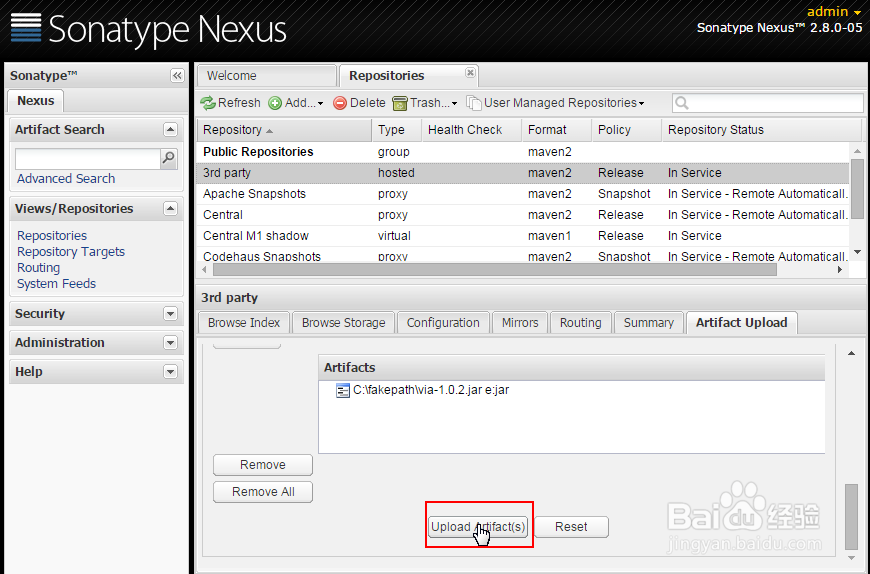Expand the Security panel
870x574 pixels.
click(x=170, y=314)
